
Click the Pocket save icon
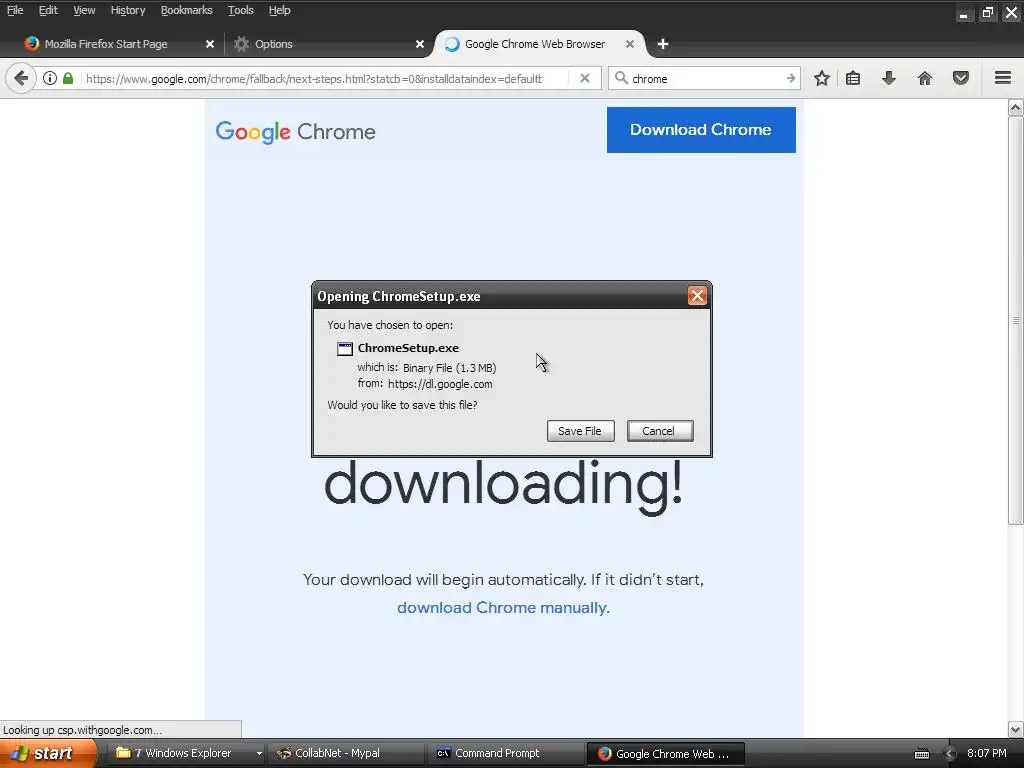(961, 78)
